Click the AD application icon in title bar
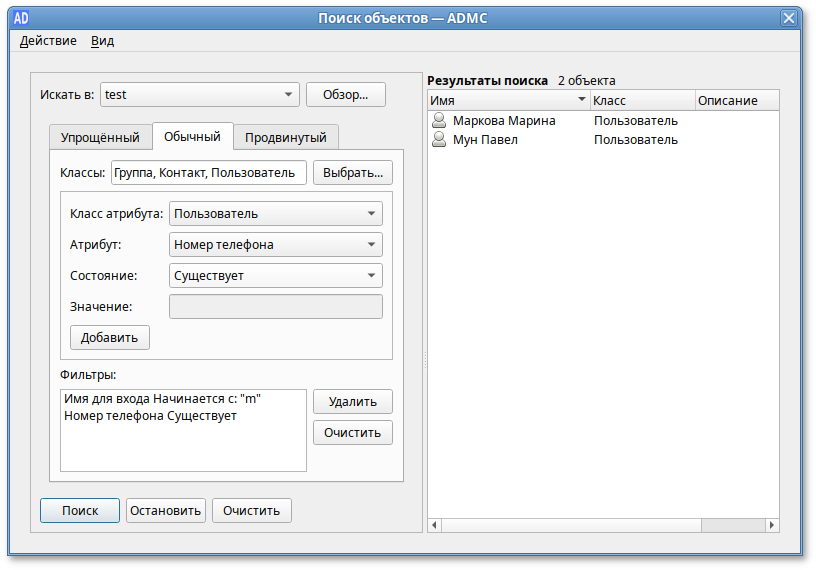Screen dimensions: 816x570 click(x=21, y=18)
